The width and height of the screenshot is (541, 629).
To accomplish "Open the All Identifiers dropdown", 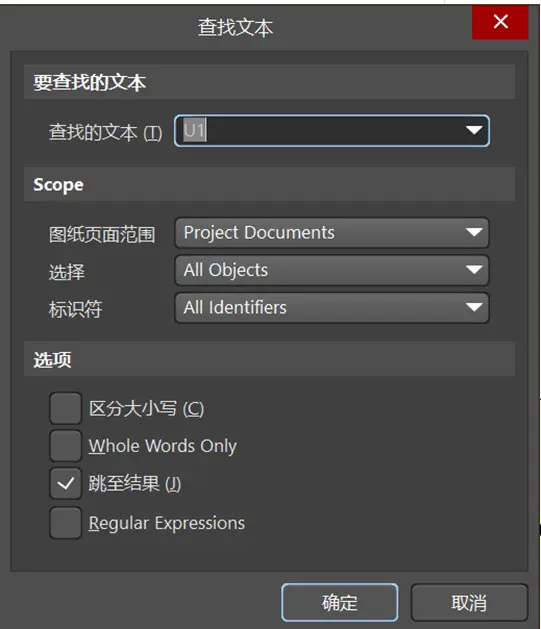I will point(332,308).
